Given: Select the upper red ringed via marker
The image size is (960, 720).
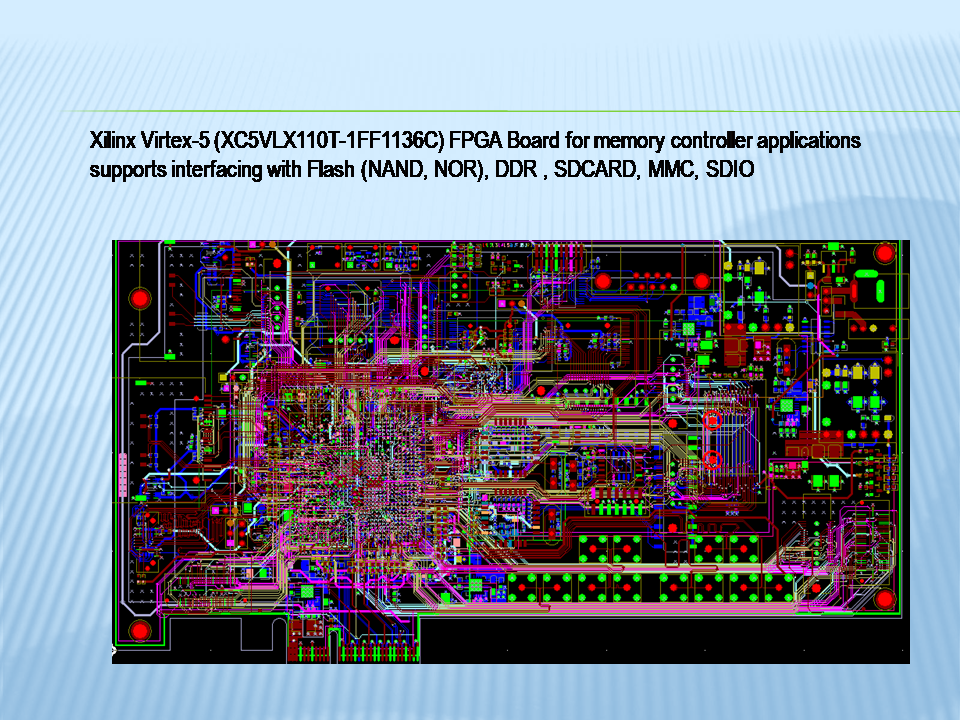Looking at the screenshot, I should click(x=712, y=421).
